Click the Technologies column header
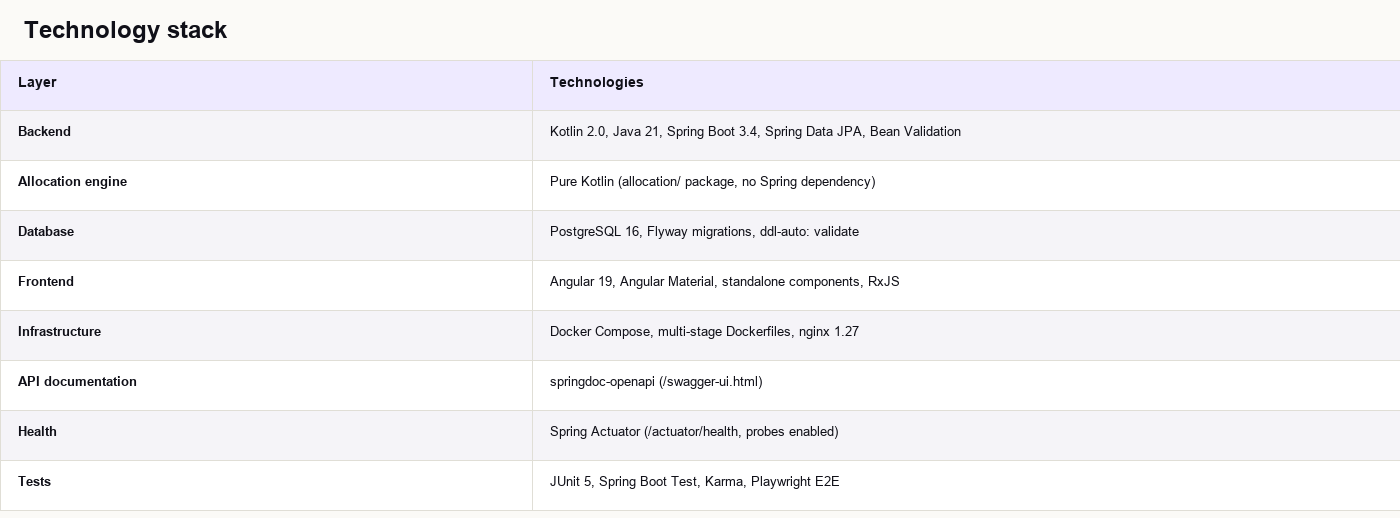The width and height of the screenshot is (1400, 518). pyautogui.click(x=966, y=85)
